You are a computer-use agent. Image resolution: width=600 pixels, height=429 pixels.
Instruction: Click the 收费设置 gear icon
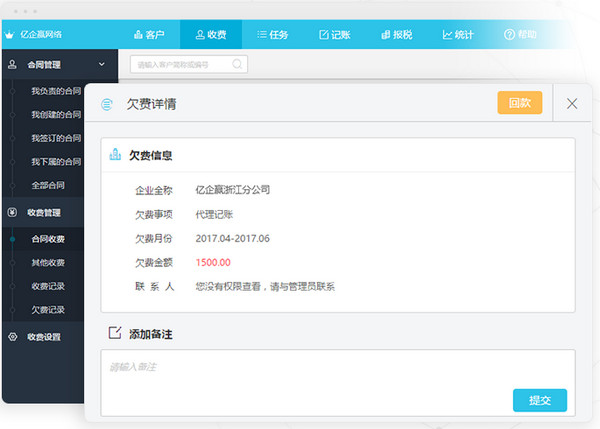click(12, 337)
